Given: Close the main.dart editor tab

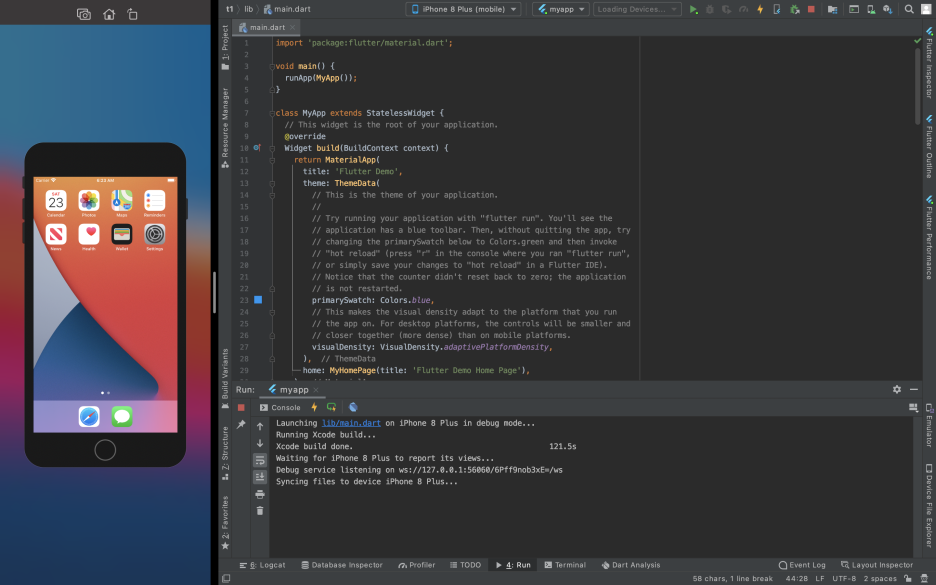Looking at the screenshot, I should (292, 27).
